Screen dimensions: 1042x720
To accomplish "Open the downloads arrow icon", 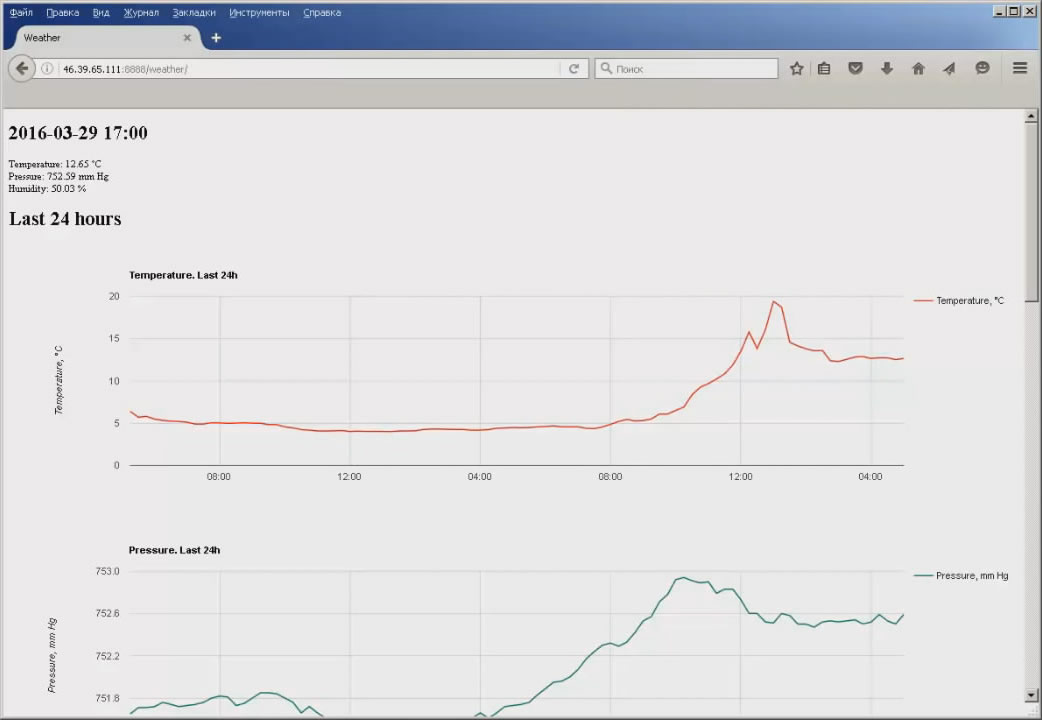I will [886, 69].
